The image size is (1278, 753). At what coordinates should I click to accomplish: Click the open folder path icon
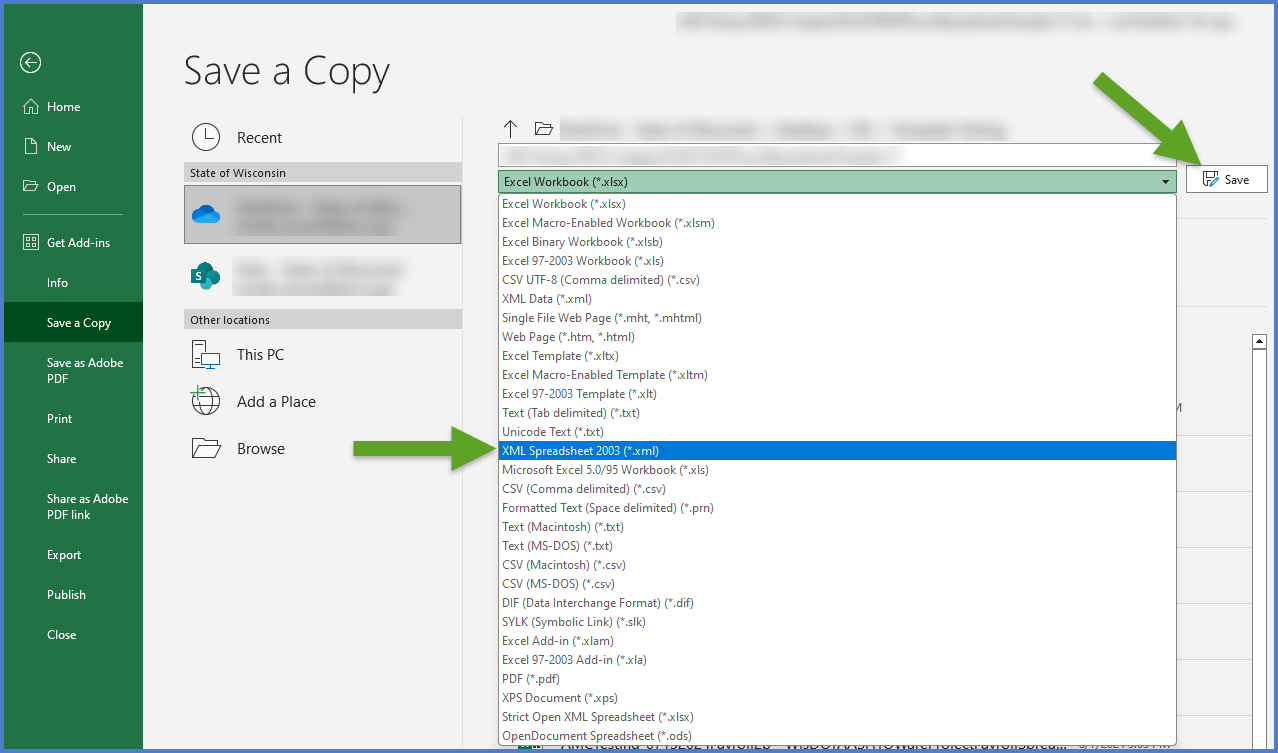(x=543, y=129)
